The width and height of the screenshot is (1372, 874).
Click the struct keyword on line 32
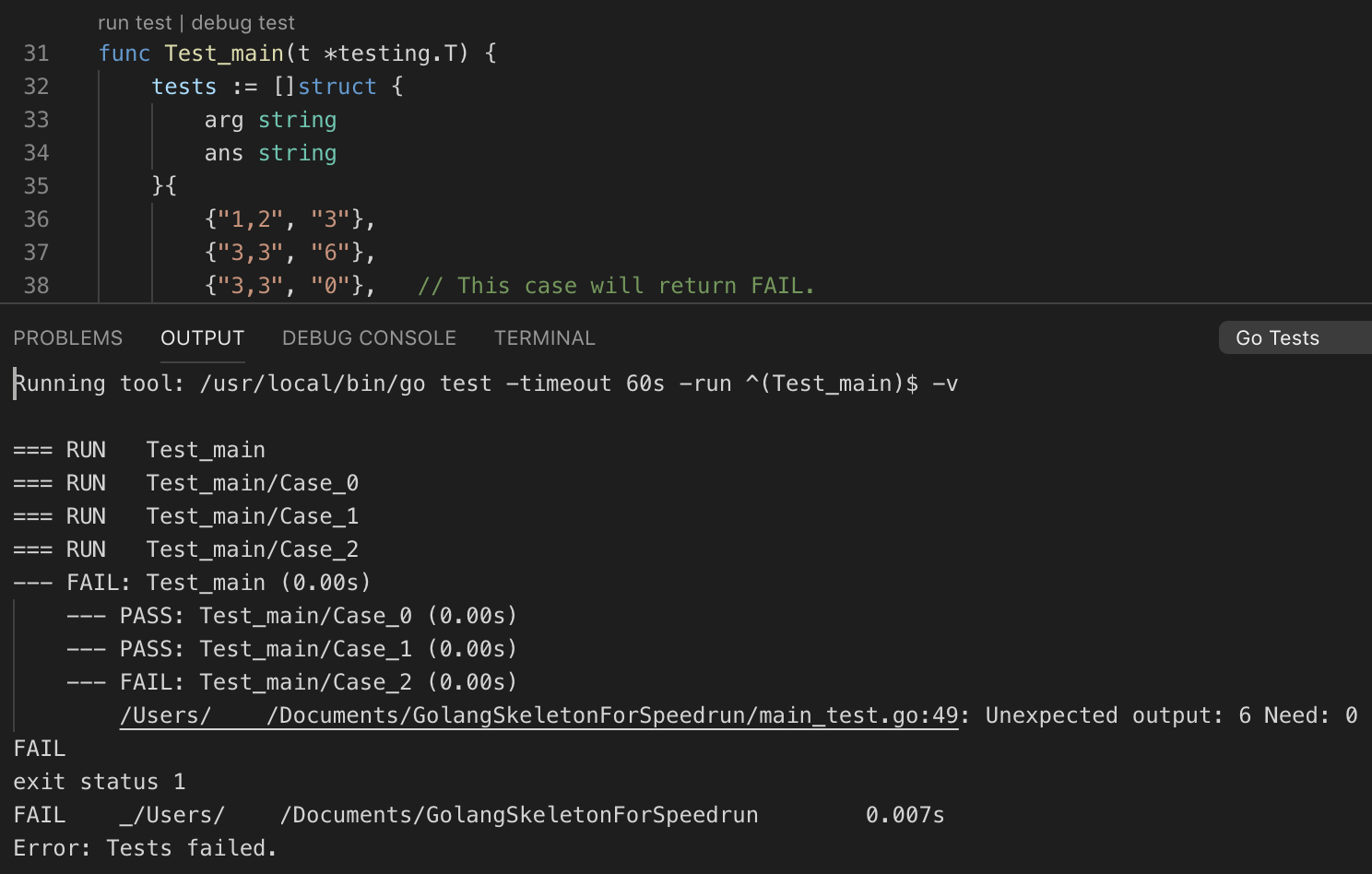337,87
